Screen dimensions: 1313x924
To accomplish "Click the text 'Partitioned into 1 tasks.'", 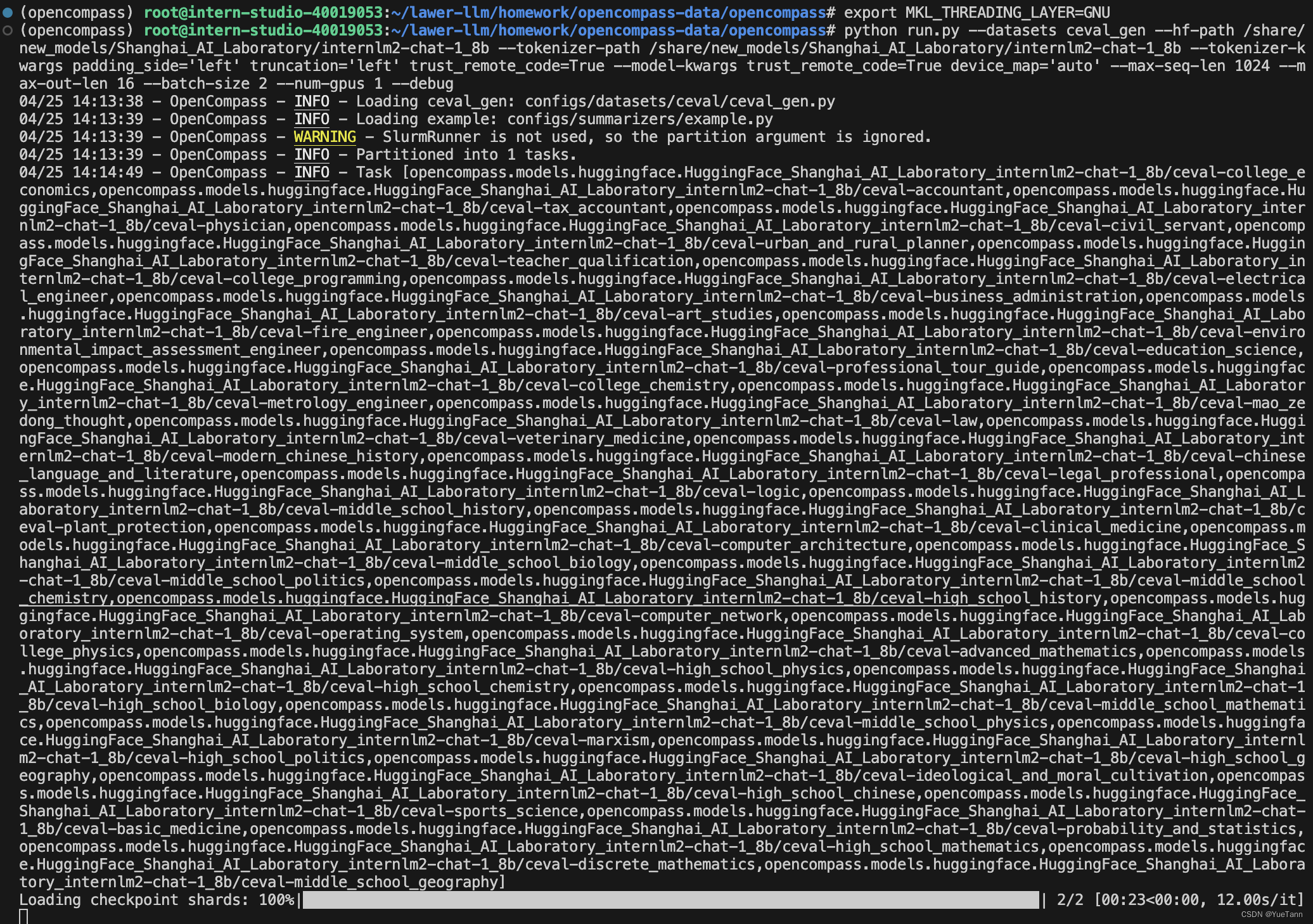I will click(466, 155).
